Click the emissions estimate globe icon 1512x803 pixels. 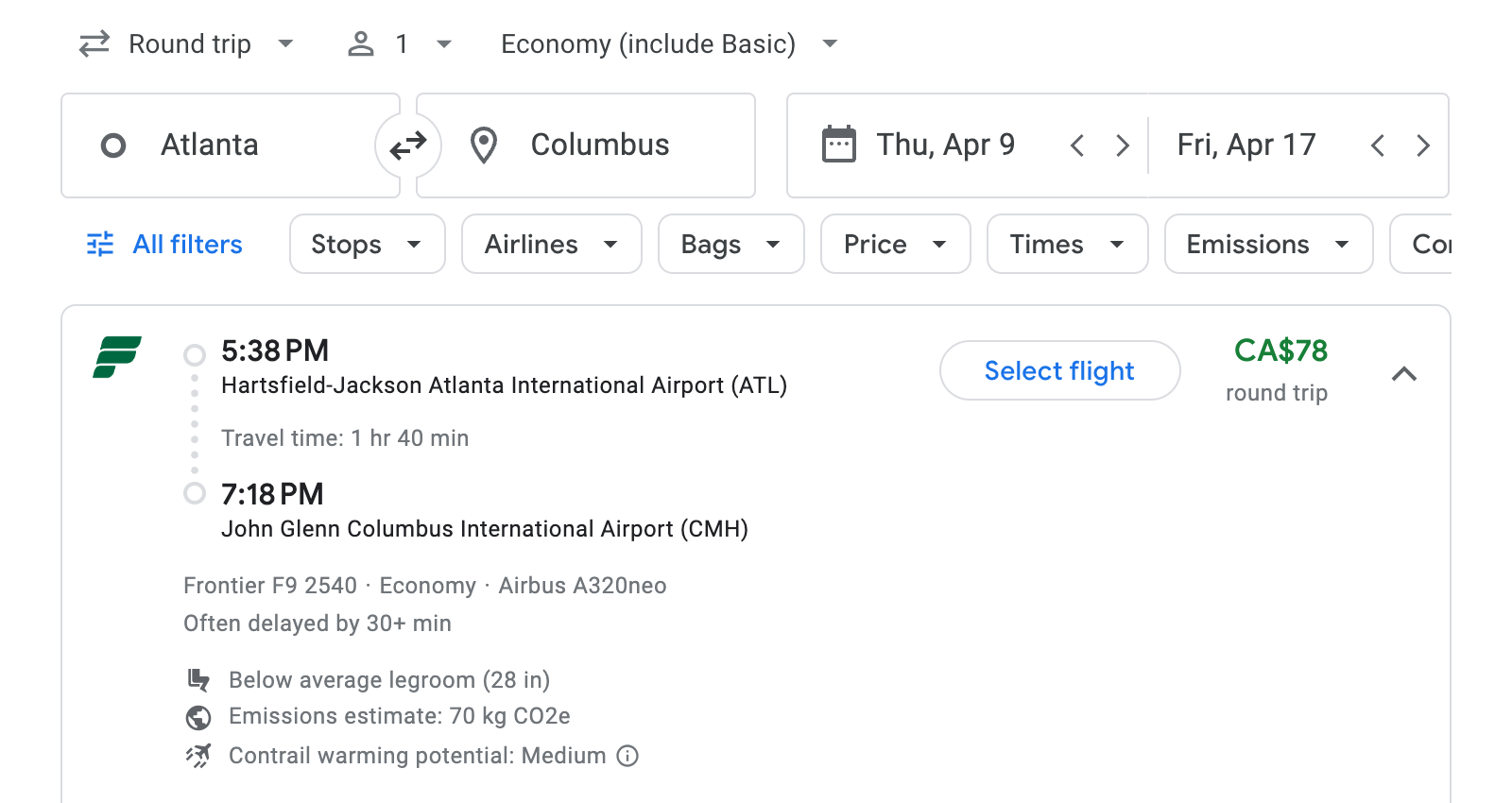tap(198, 717)
